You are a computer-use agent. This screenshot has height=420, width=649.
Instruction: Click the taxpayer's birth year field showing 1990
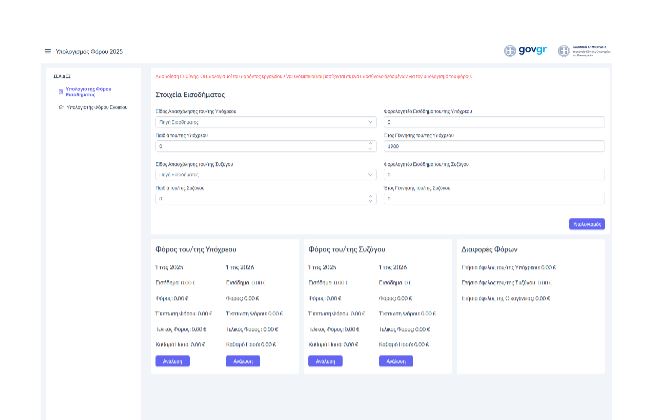point(492,146)
